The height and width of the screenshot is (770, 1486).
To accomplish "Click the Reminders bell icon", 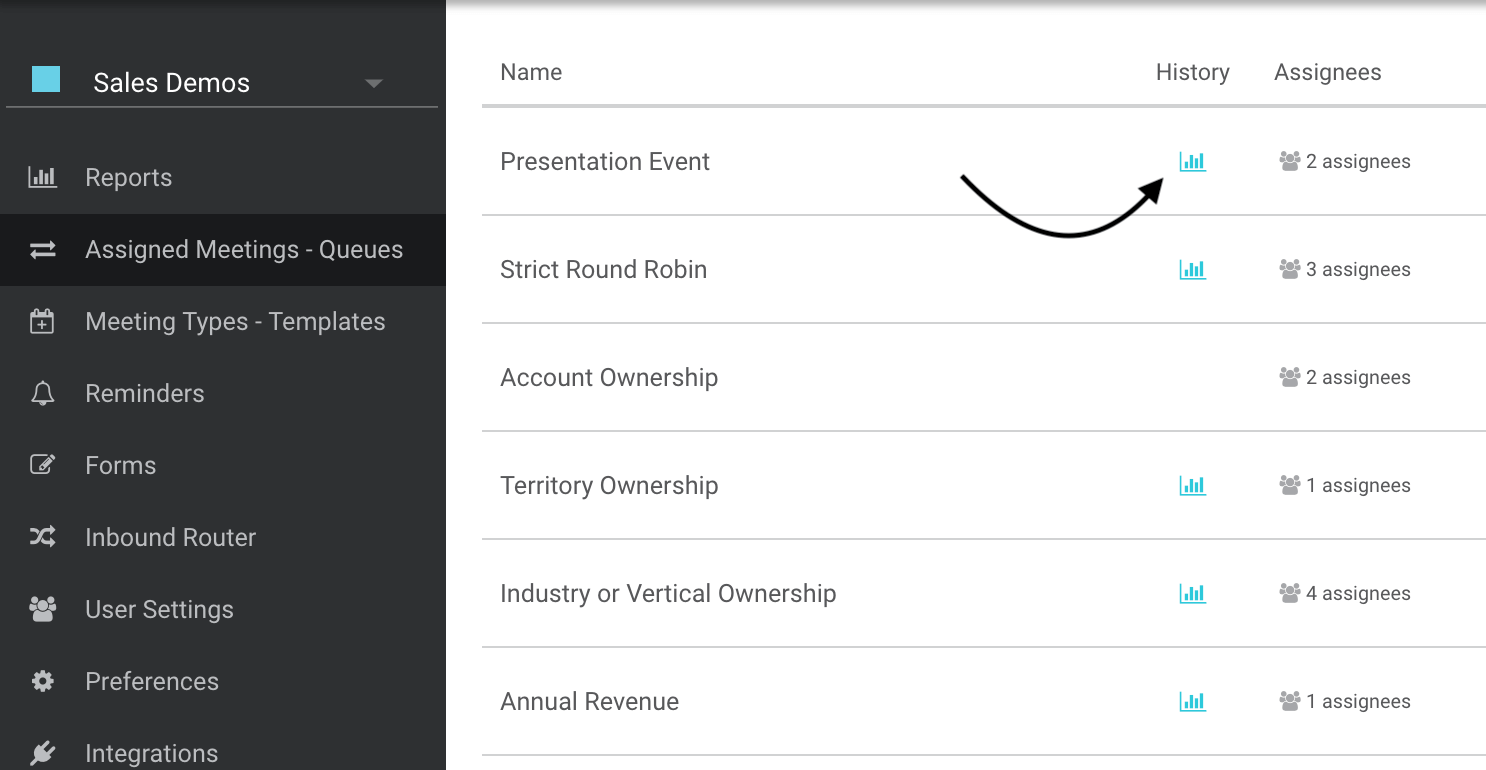I will click(x=42, y=394).
